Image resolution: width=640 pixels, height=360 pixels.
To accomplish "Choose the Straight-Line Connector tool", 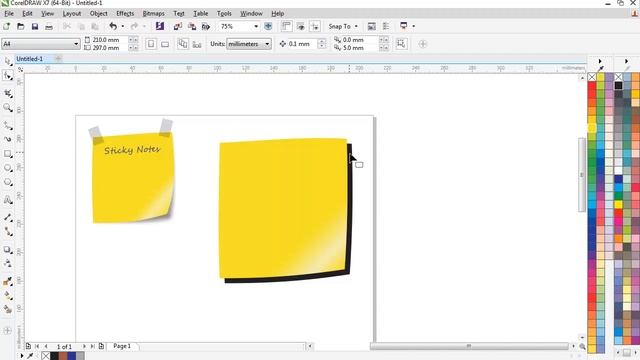I will [x=8, y=231].
